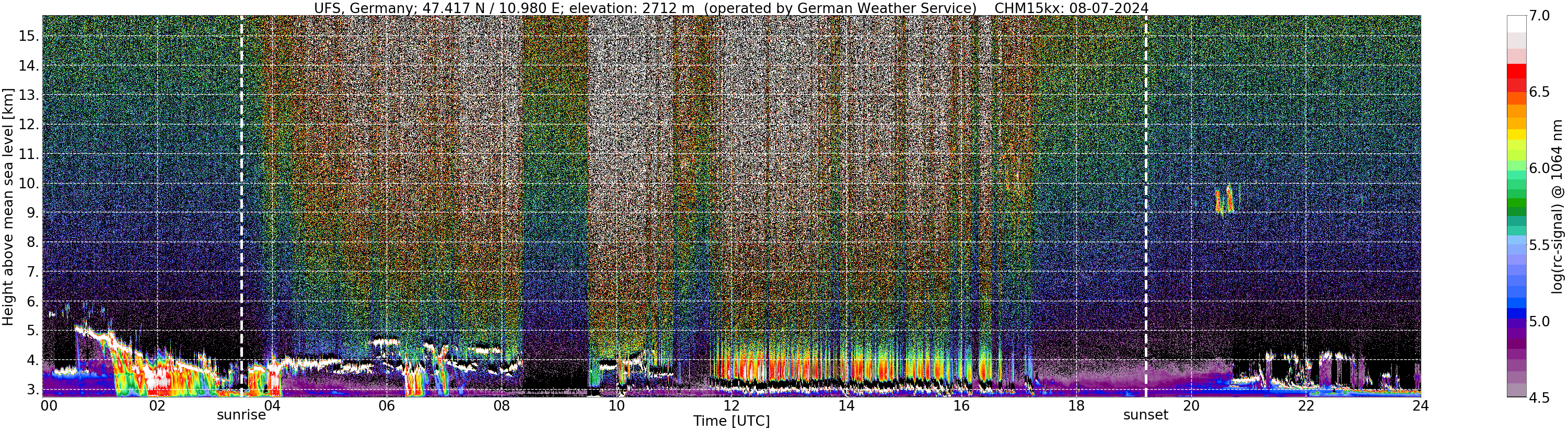Screen dimensions: 1568x431
Task: Click the 'sunset' label below the axis
Action: coord(1146,415)
